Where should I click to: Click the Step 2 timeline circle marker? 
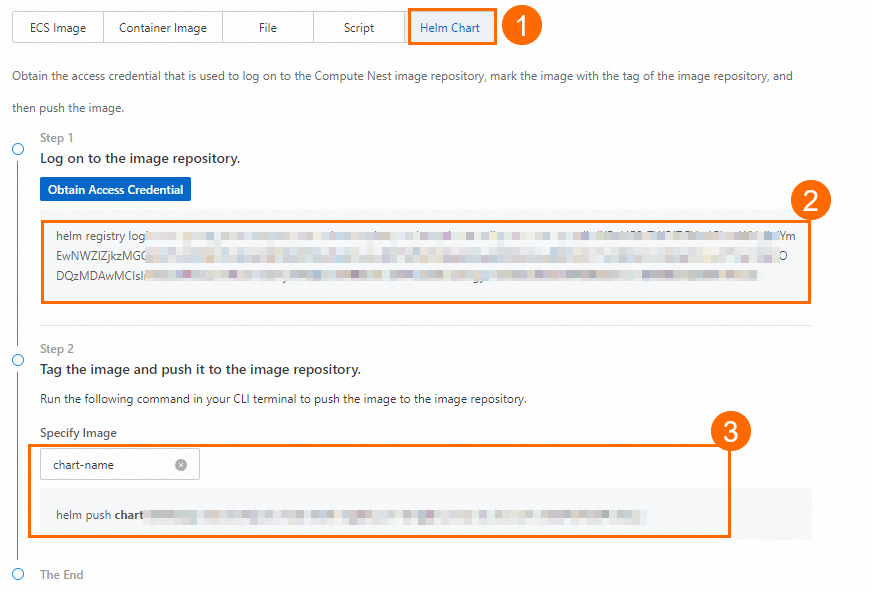click(18, 359)
